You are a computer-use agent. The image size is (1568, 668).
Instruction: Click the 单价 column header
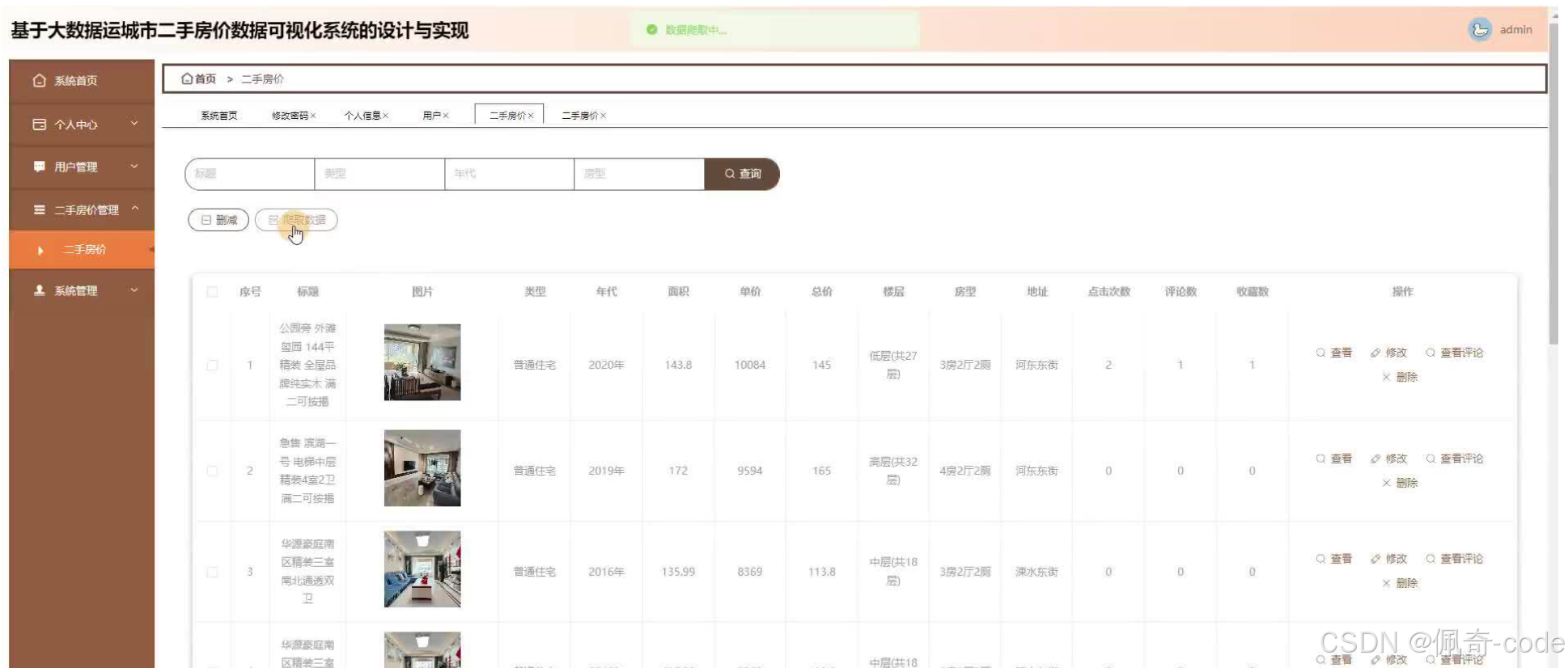750,292
